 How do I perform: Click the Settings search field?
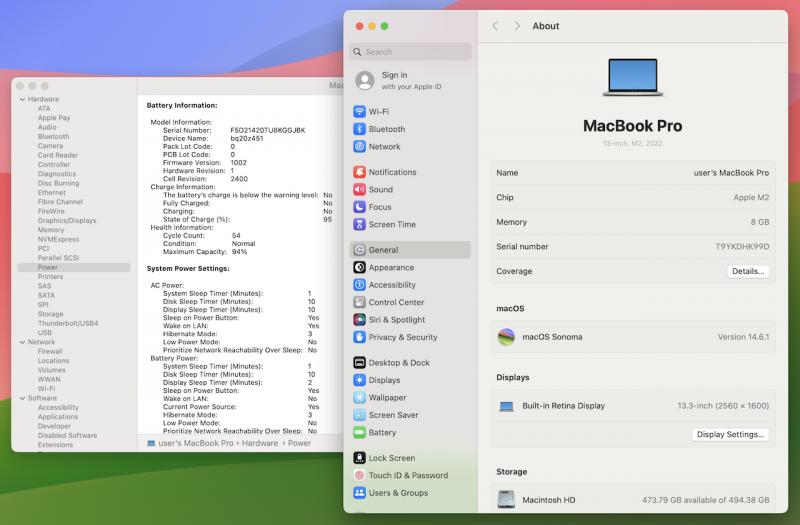point(411,52)
